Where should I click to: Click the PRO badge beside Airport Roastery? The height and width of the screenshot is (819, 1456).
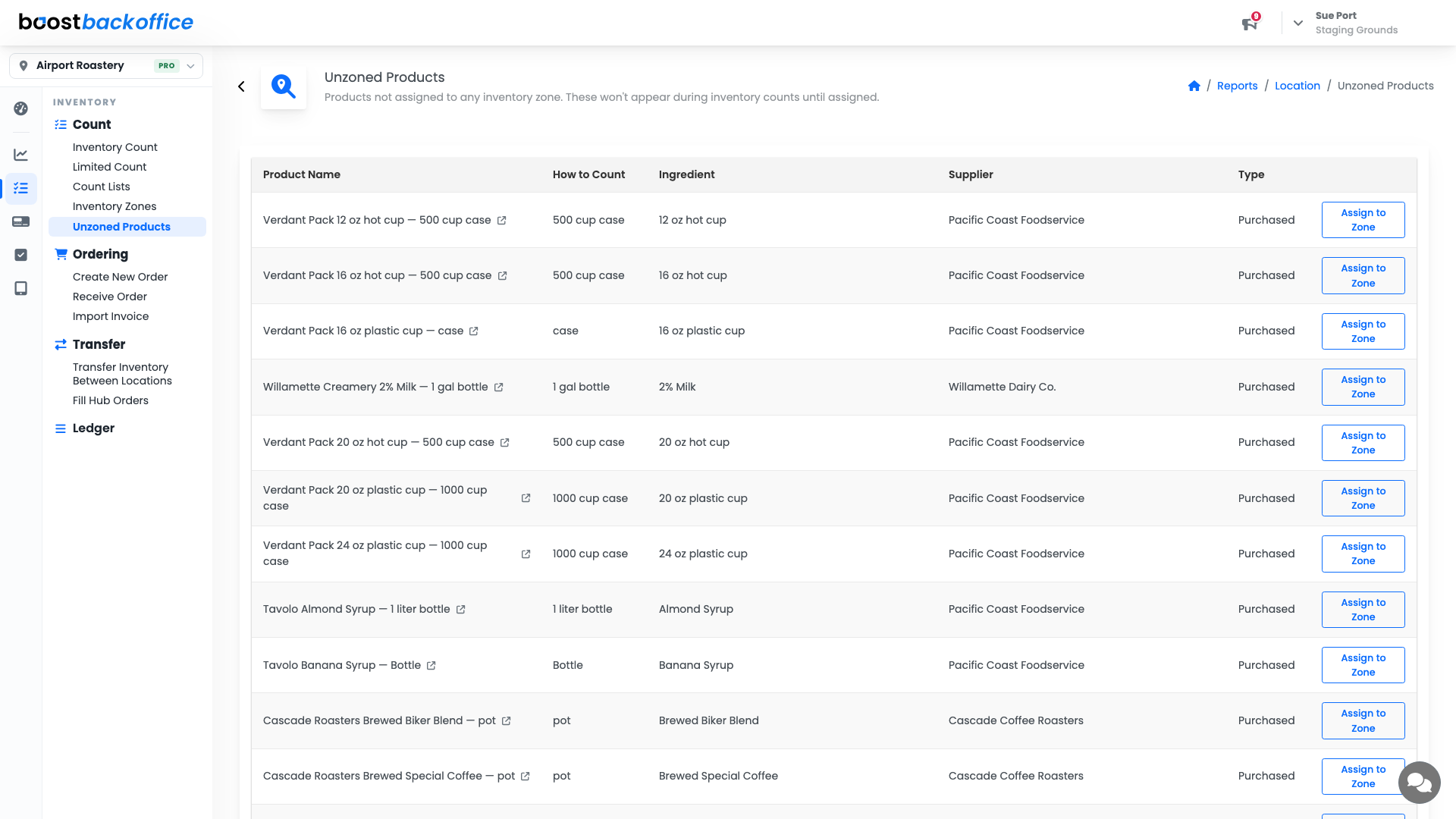167,66
